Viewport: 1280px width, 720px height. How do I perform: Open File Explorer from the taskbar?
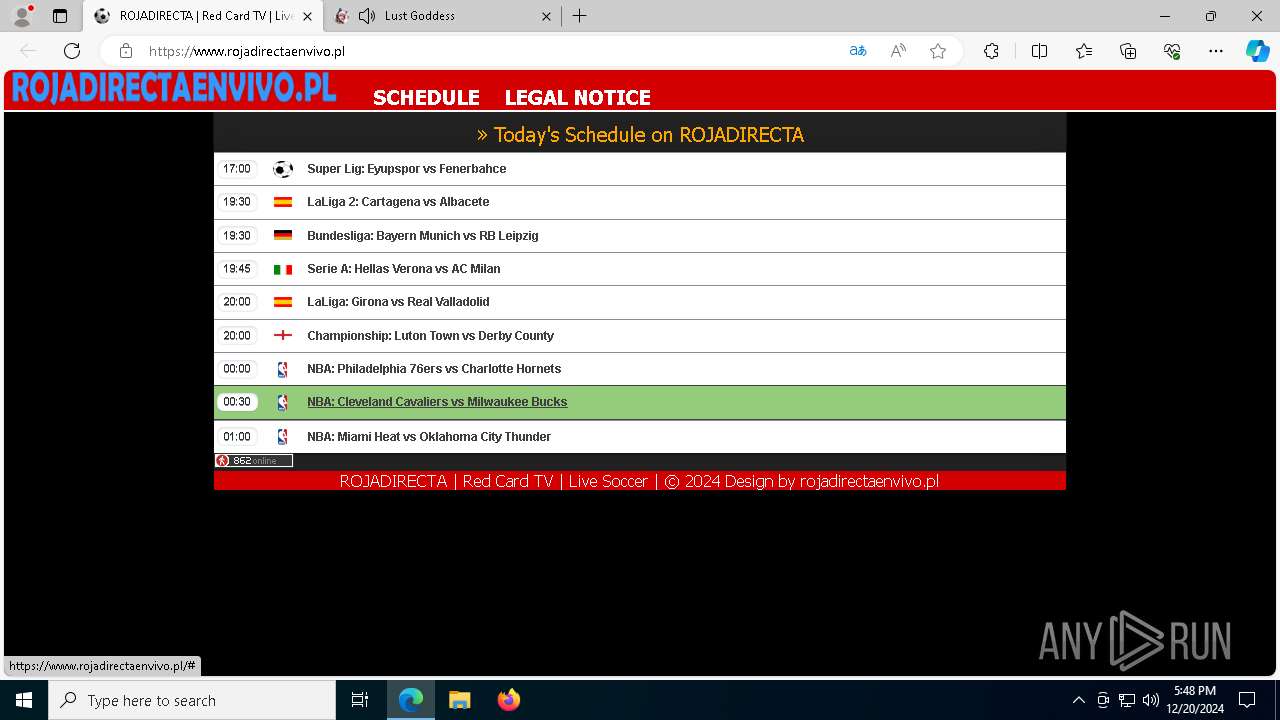pos(459,700)
